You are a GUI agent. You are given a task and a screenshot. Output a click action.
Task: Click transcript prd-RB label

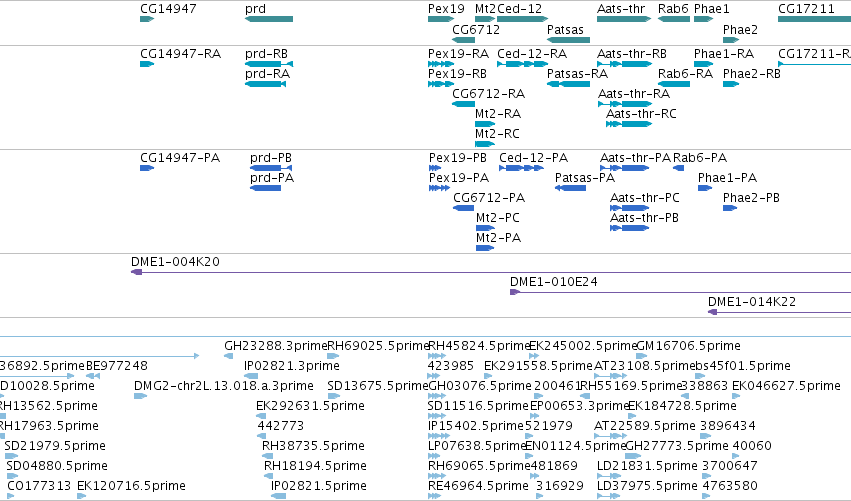[266, 54]
